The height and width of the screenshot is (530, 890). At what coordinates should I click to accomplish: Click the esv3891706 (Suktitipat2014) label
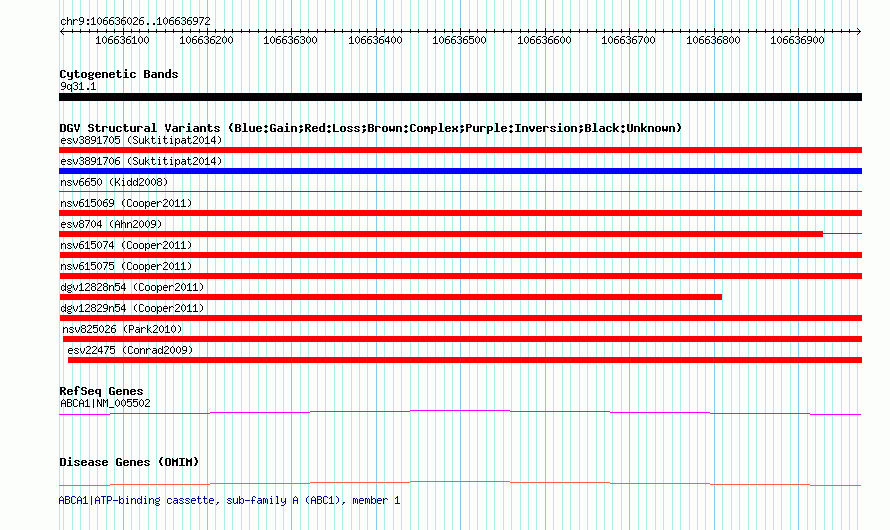[x=141, y=161]
